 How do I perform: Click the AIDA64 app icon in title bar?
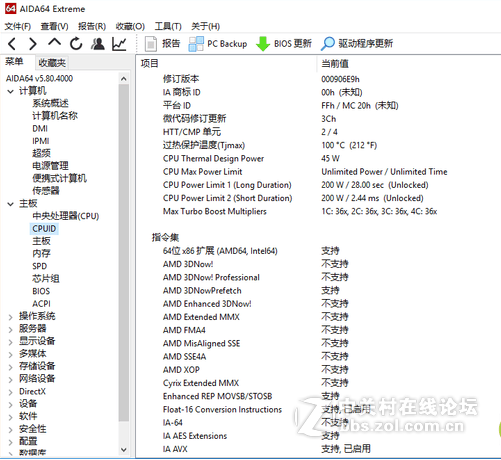pos(10,9)
